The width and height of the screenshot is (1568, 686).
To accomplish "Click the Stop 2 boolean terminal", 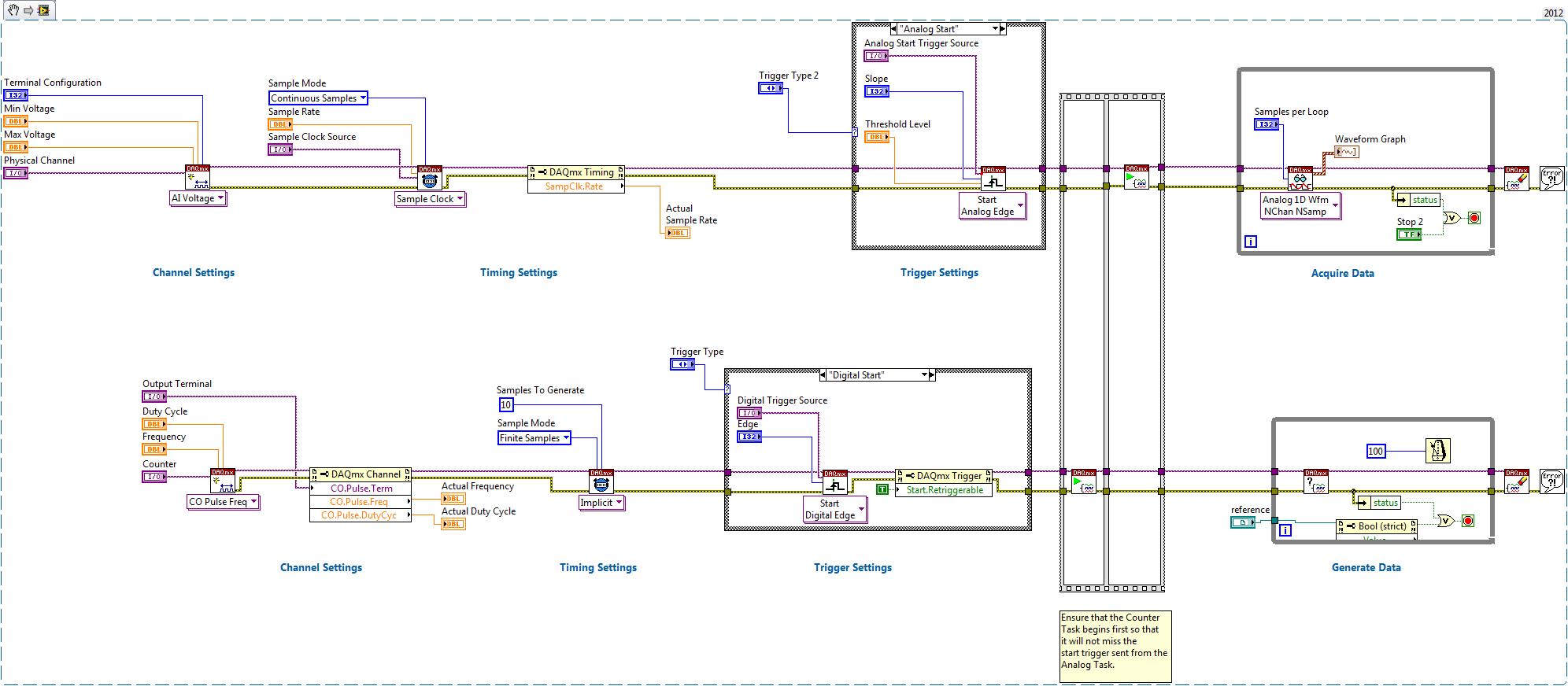I will coord(1409,234).
